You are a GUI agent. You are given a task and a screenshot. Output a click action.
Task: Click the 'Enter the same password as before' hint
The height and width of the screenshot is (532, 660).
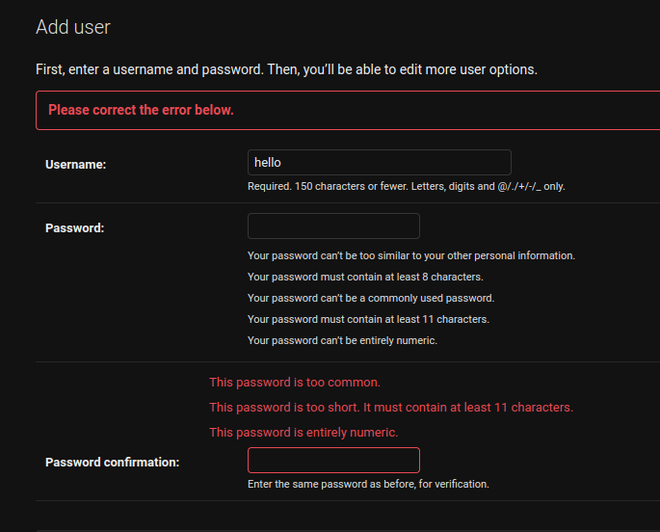(368, 484)
